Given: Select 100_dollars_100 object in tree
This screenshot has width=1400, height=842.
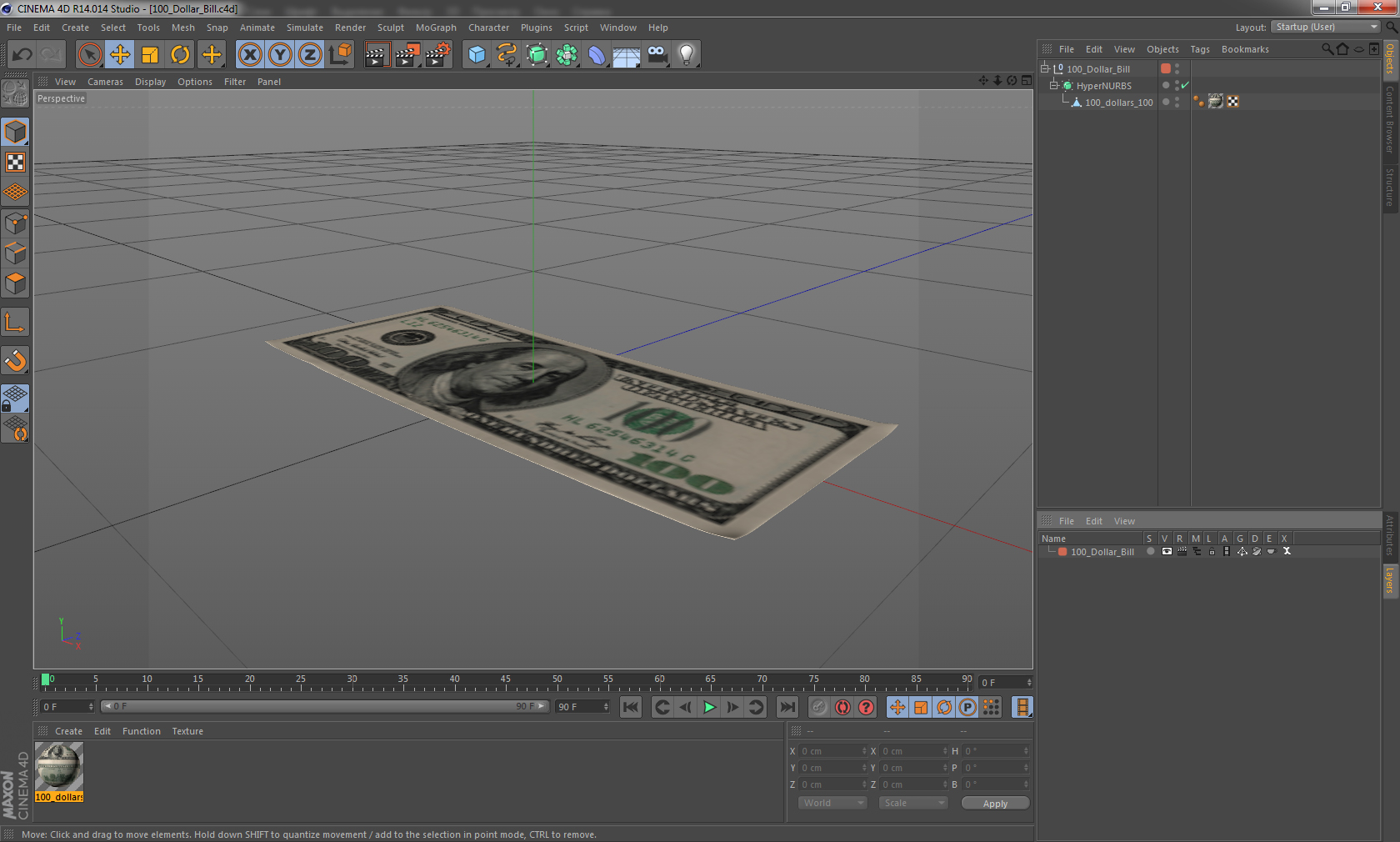Looking at the screenshot, I should point(1118,103).
